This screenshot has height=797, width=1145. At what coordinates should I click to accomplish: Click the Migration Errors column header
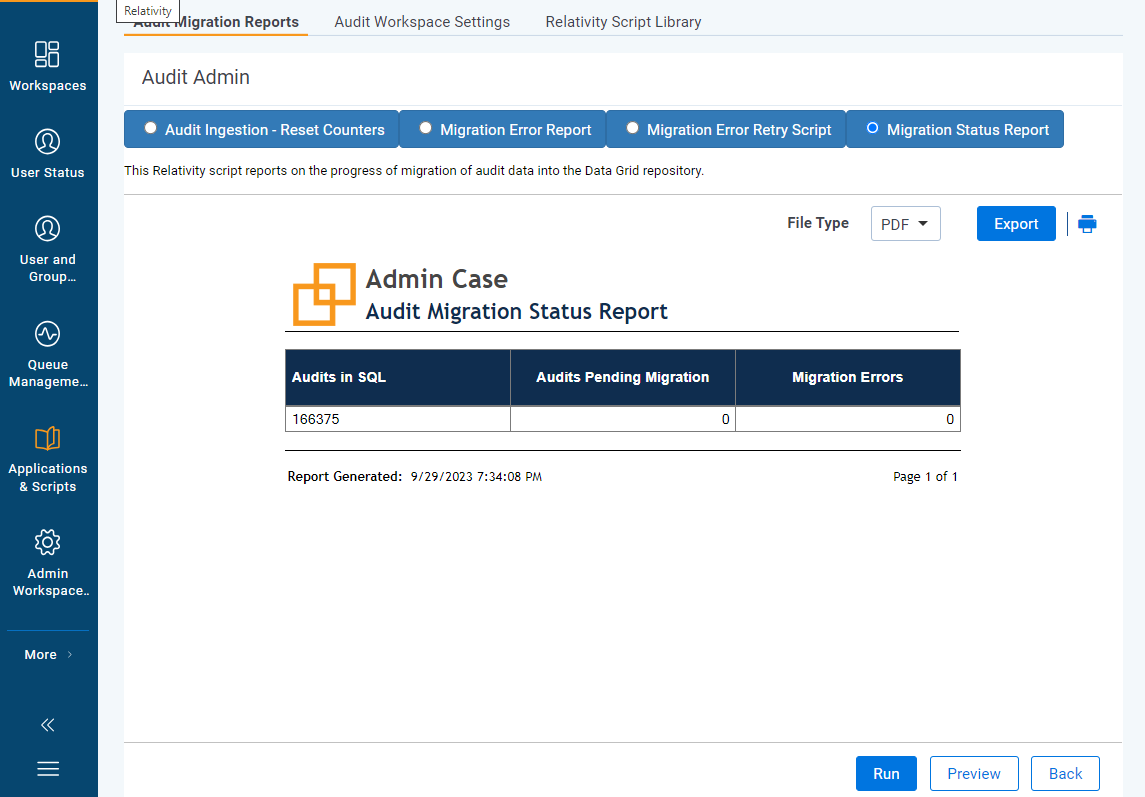pos(848,377)
